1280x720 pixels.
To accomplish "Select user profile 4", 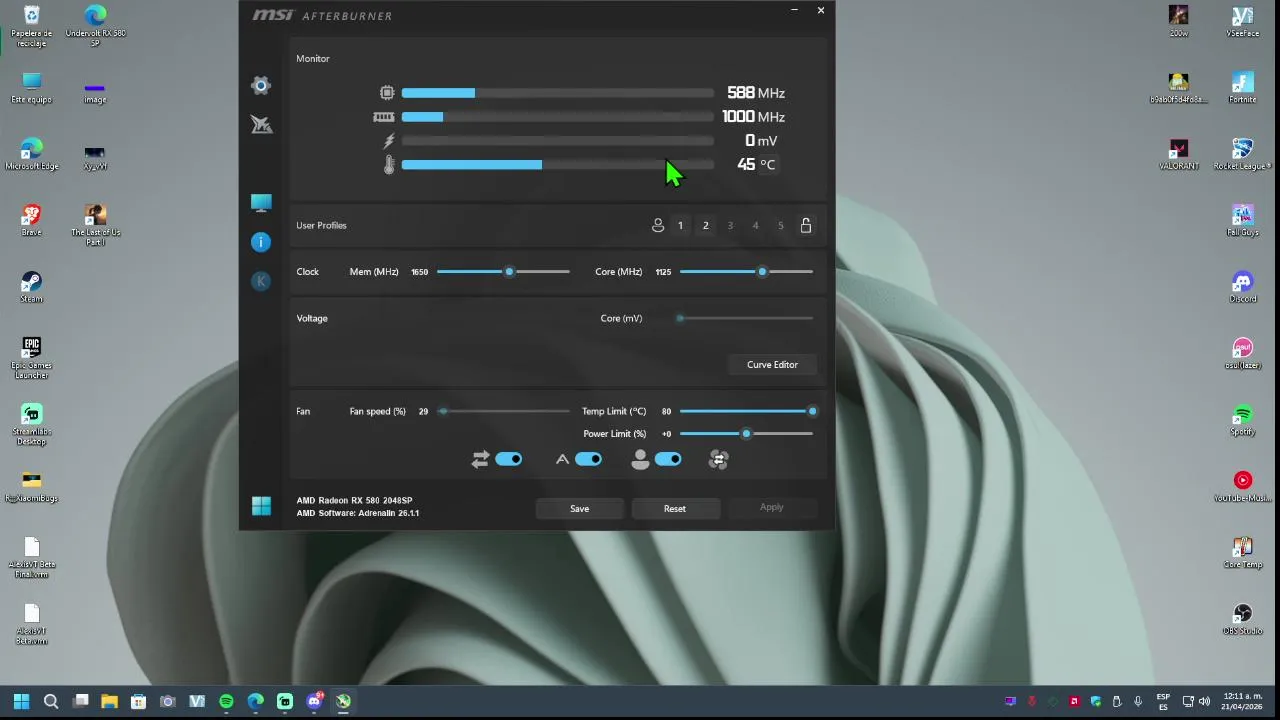I will 755,225.
